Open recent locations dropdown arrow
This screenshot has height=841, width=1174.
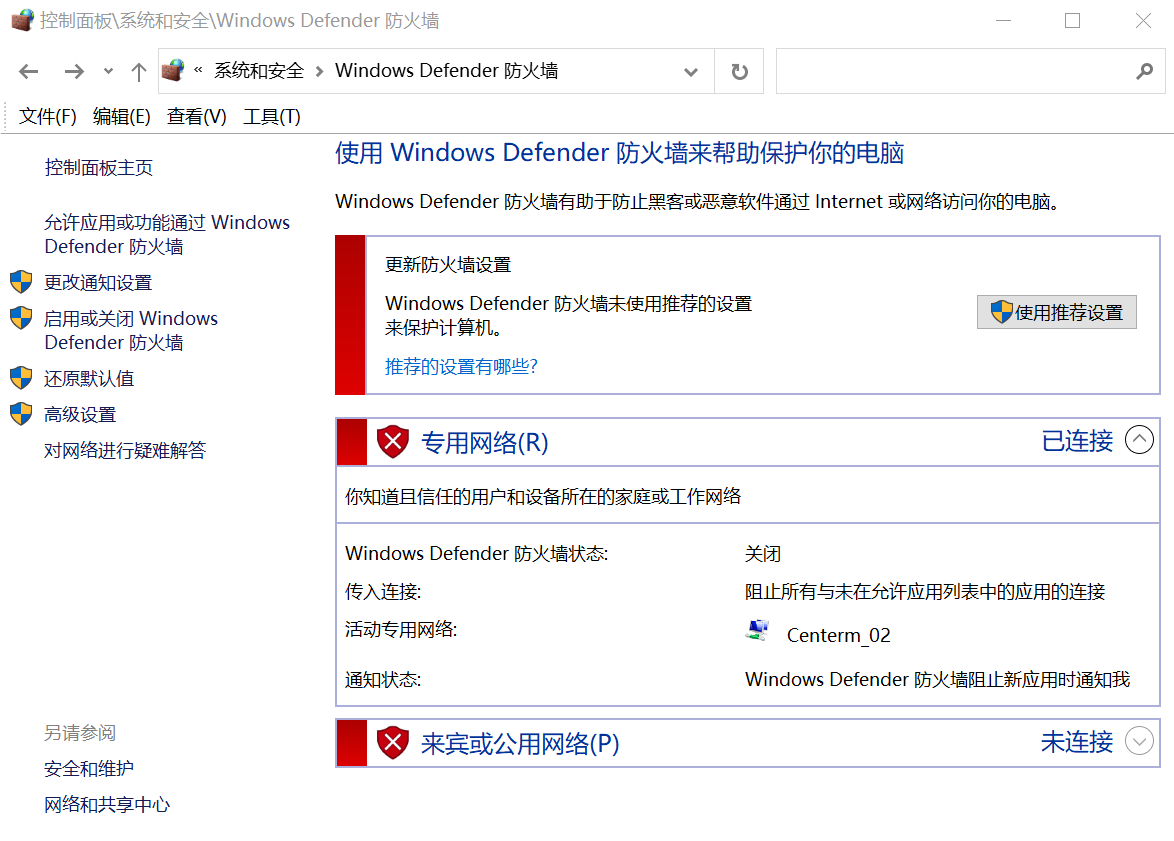(109, 71)
